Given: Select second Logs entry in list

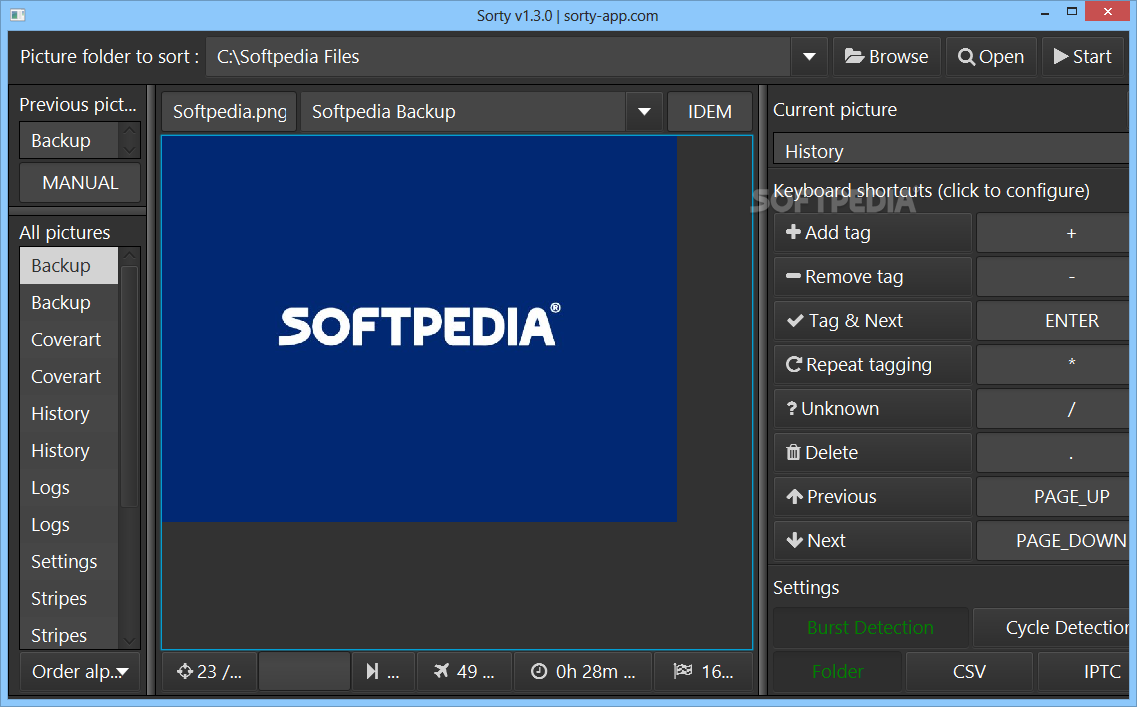Looking at the screenshot, I should click(x=69, y=524).
